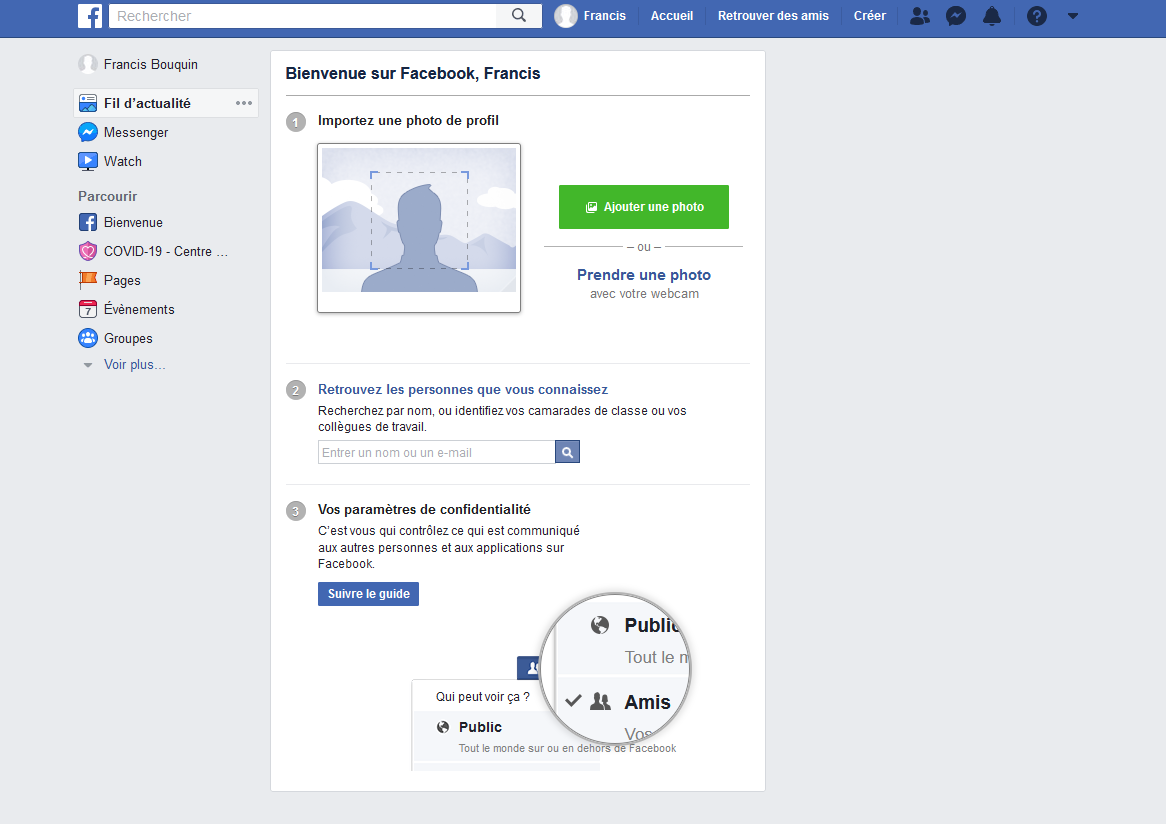This screenshot has width=1166, height=824.
Task: Click the name or e-mail input field
Action: tap(436, 453)
